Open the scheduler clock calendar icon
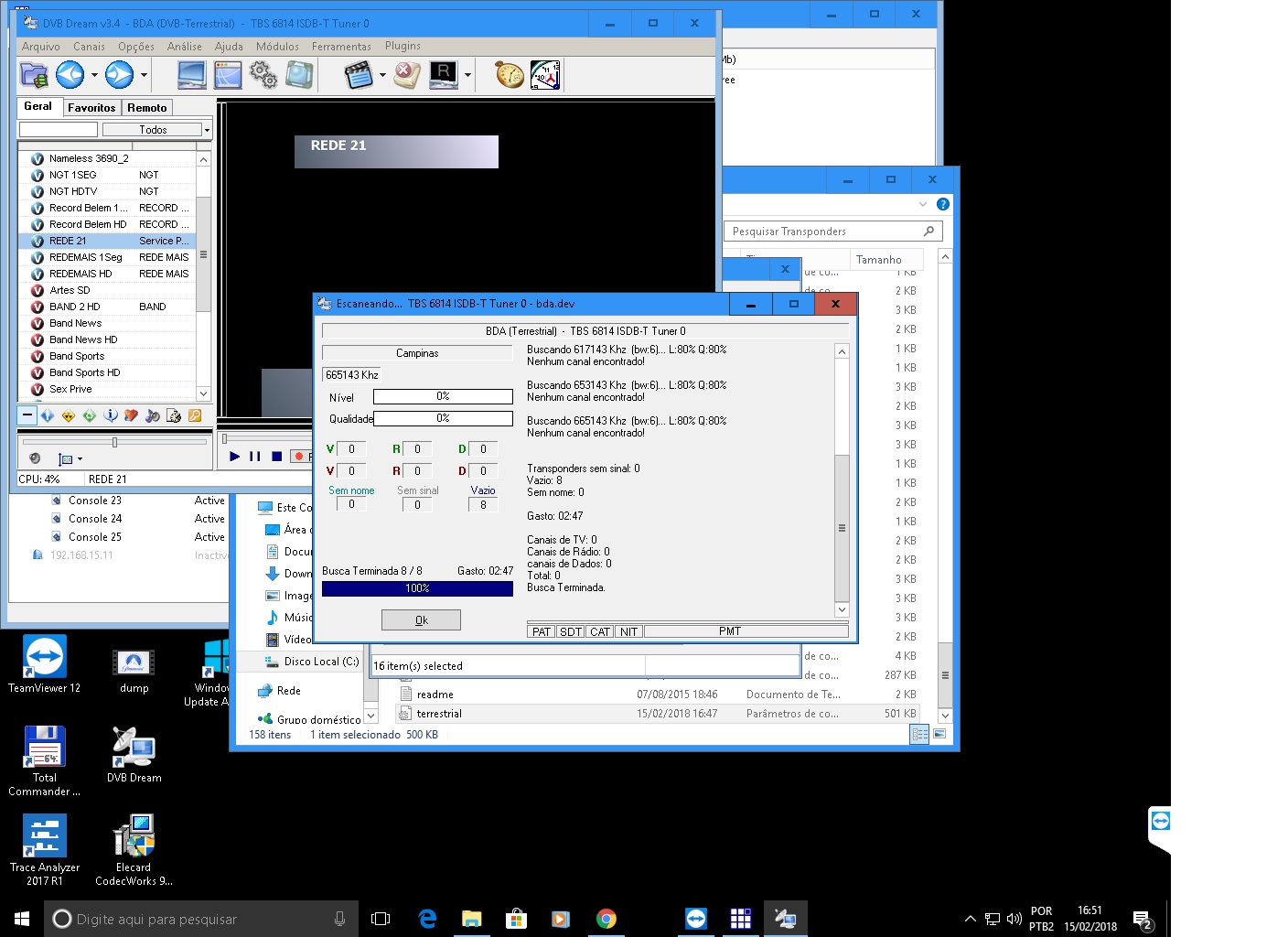The height and width of the screenshot is (937, 1288). tap(545, 74)
